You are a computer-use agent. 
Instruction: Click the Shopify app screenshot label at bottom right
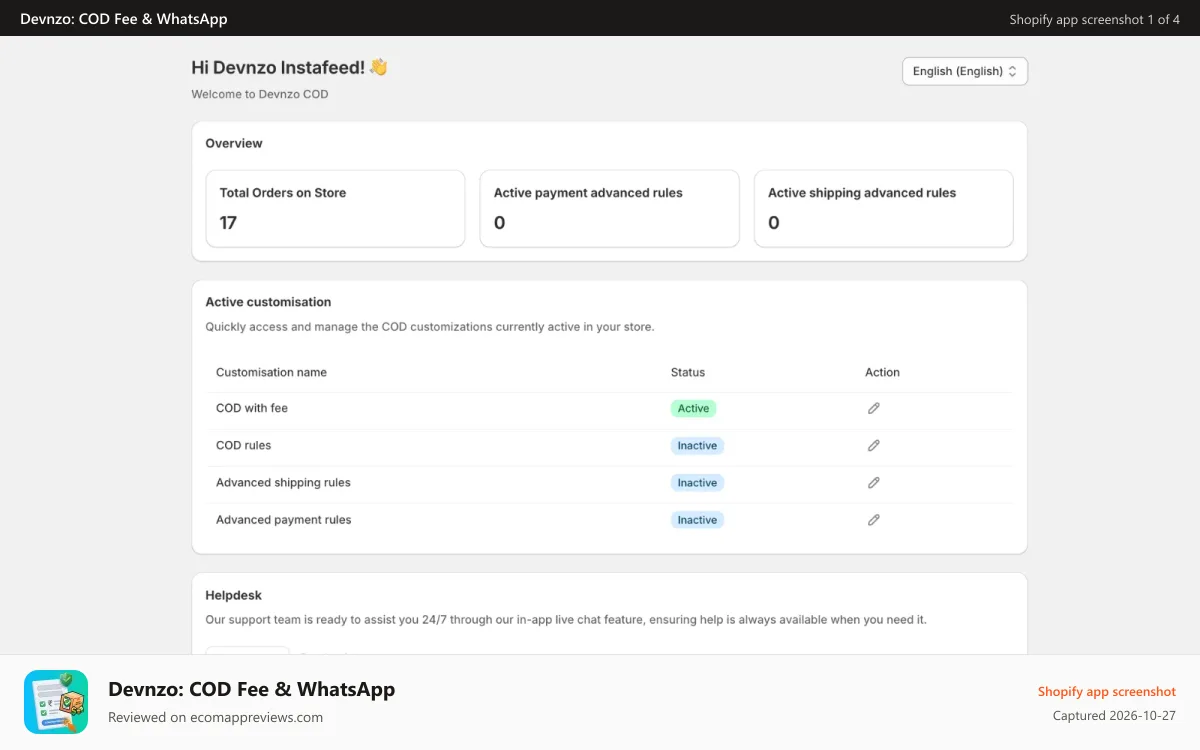tap(1107, 691)
